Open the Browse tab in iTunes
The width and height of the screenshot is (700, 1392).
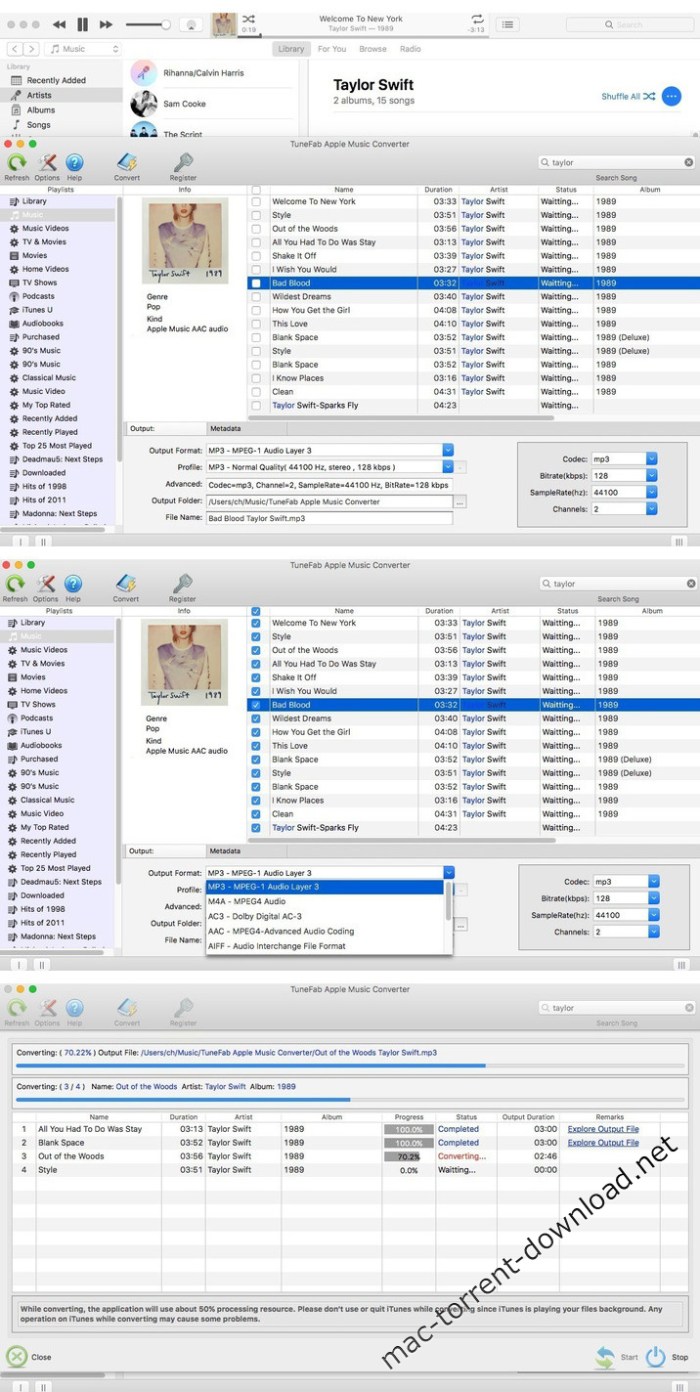373,49
